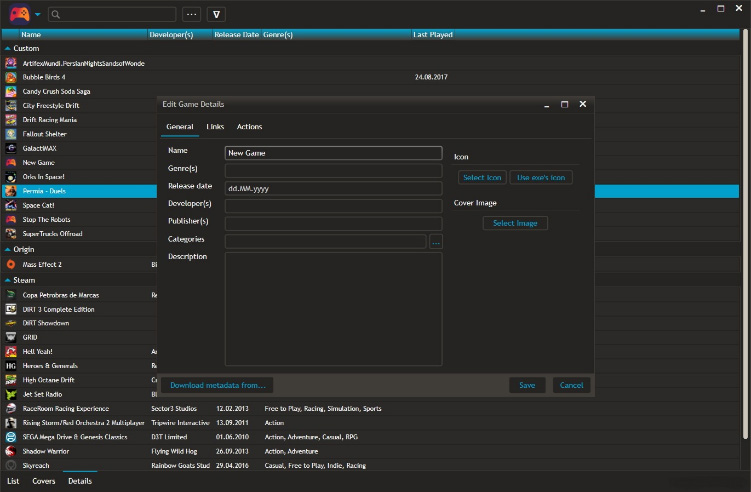
Task: Focus the game library search box
Action: tap(112, 14)
